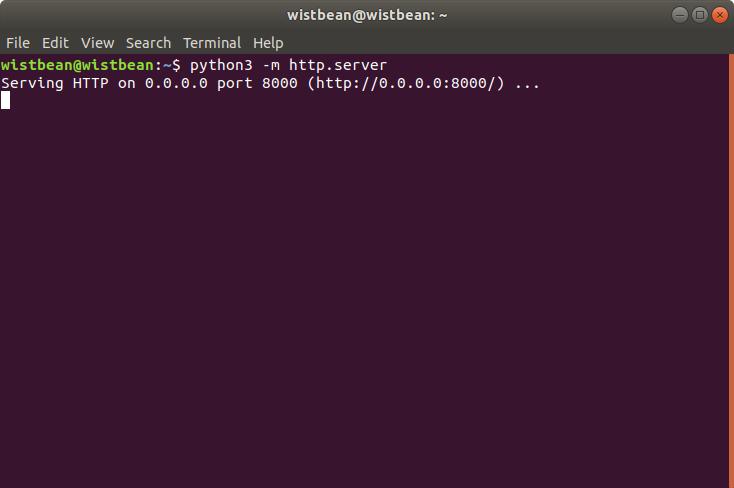Open the File menu

(x=18, y=43)
